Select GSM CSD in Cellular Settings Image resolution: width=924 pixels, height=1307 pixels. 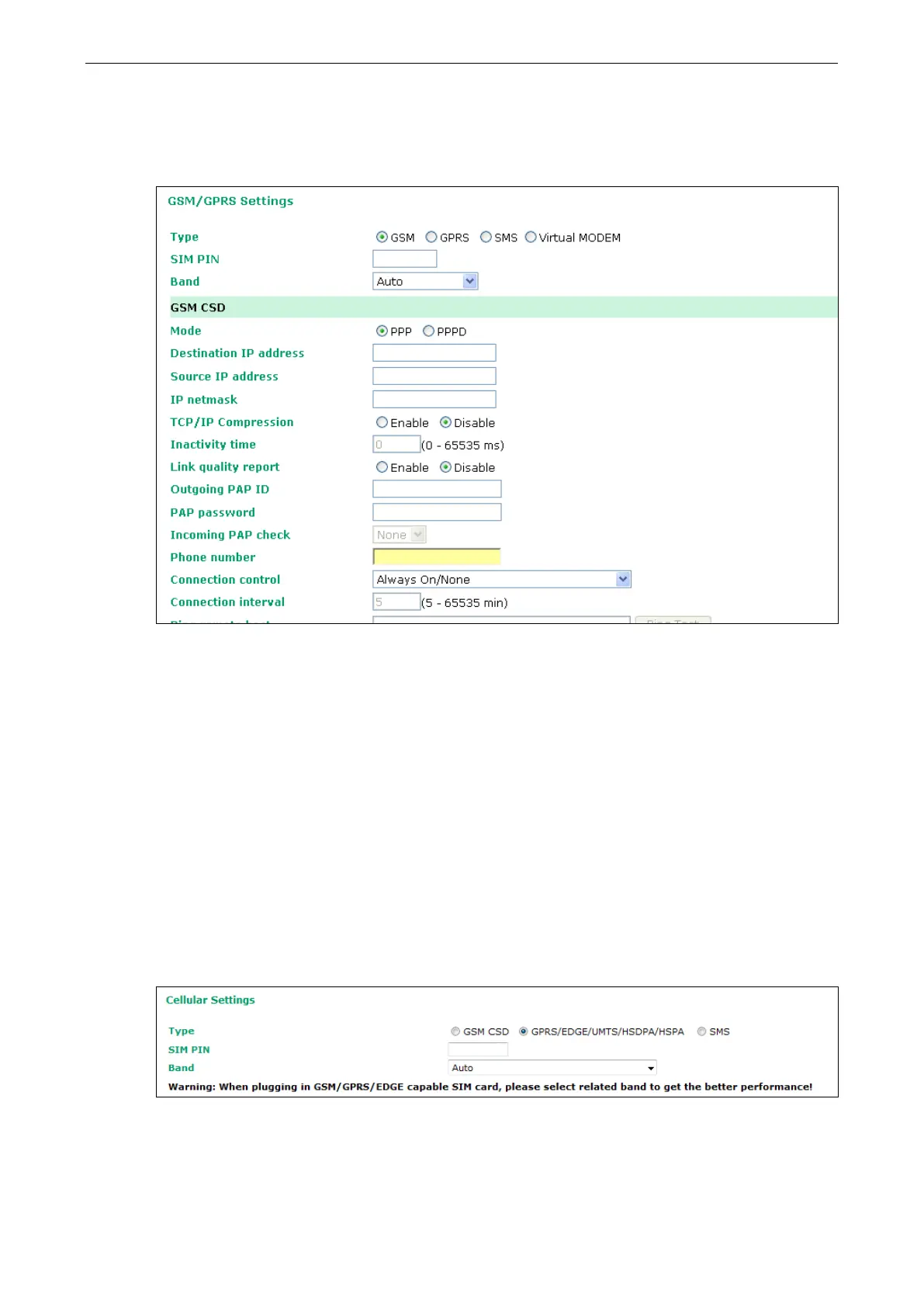455,1031
